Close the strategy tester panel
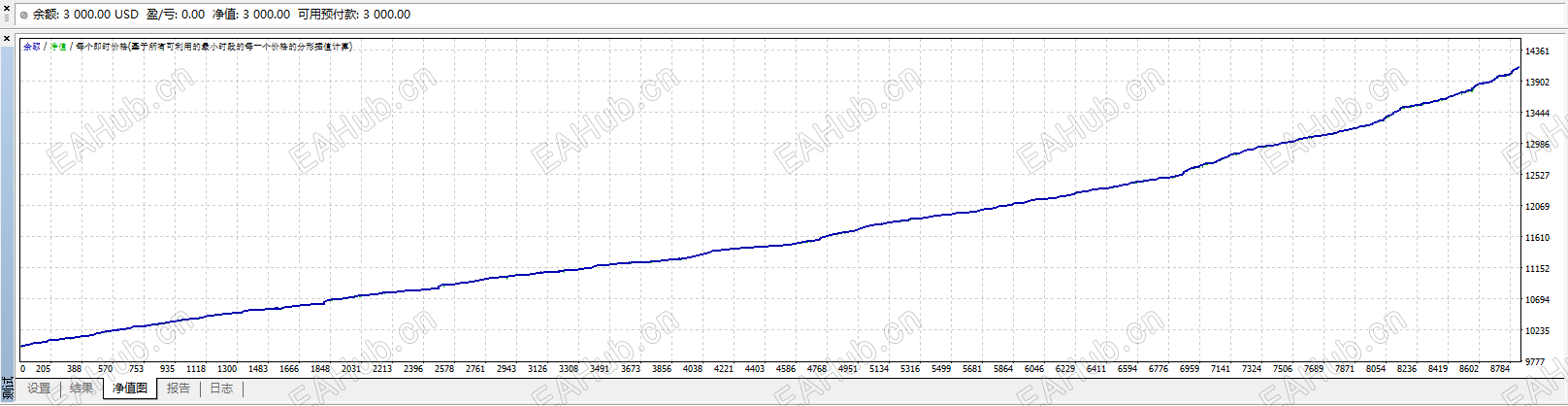This screenshot has height=406, width=1568. (7, 39)
